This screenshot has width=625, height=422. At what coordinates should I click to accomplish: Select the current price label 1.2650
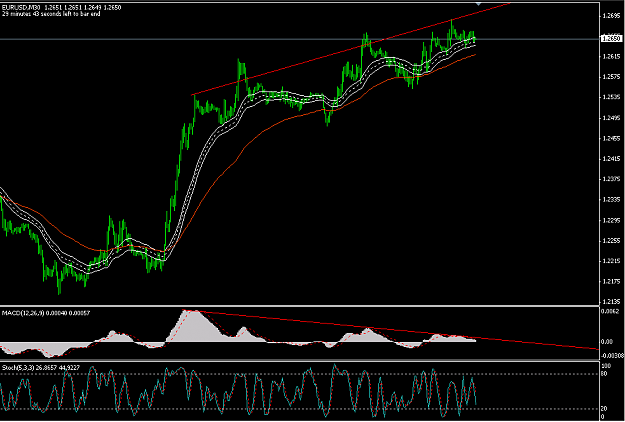[x=611, y=39]
